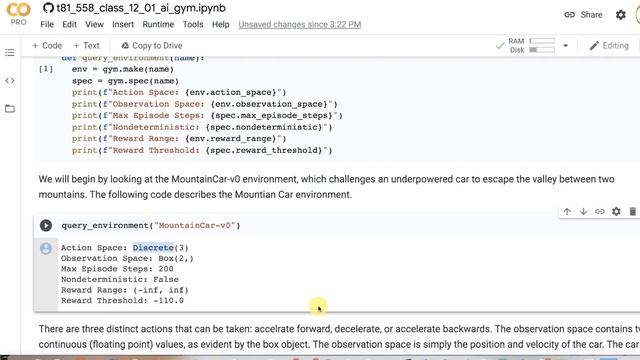
Task: Switch mode via Editing pencil button
Action: click(x=609, y=46)
